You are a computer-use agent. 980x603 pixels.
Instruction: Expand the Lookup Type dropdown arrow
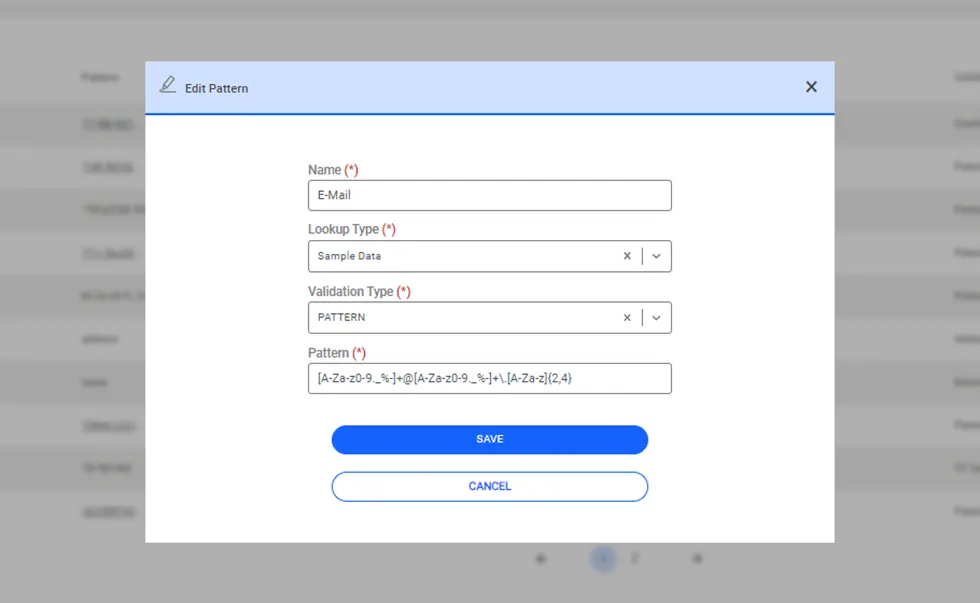(x=656, y=256)
